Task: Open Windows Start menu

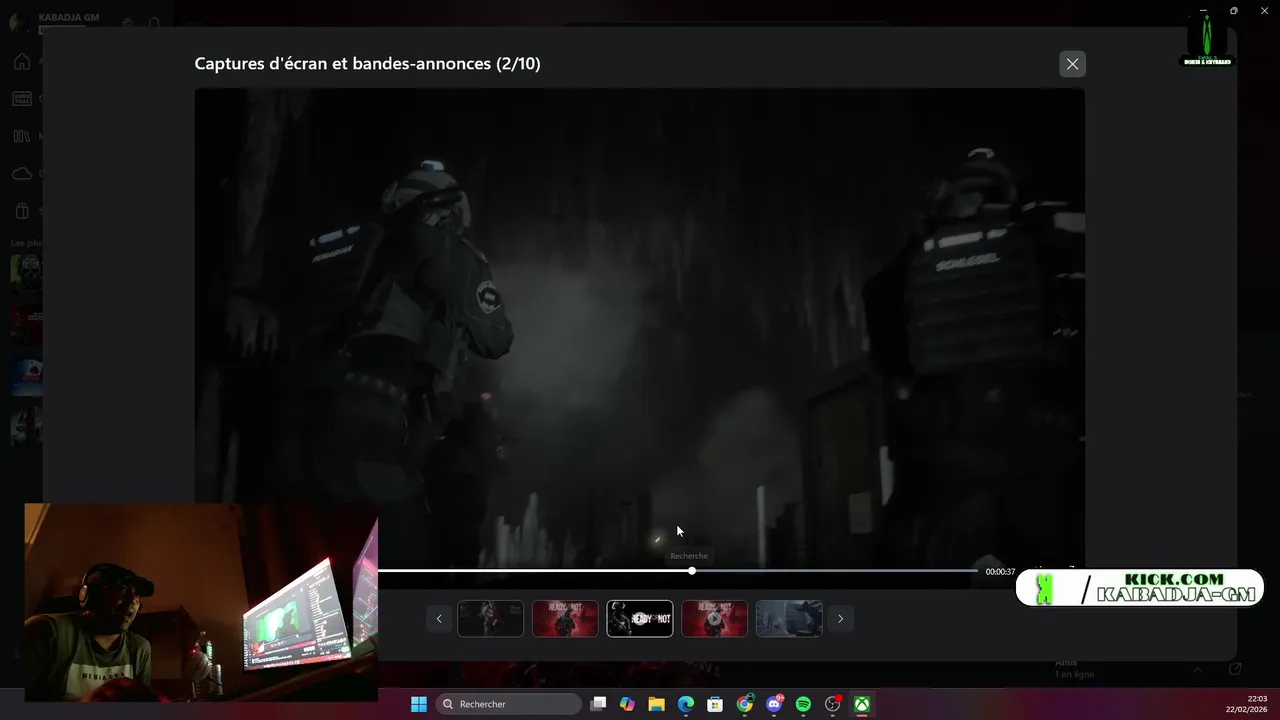Action: (x=419, y=704)
